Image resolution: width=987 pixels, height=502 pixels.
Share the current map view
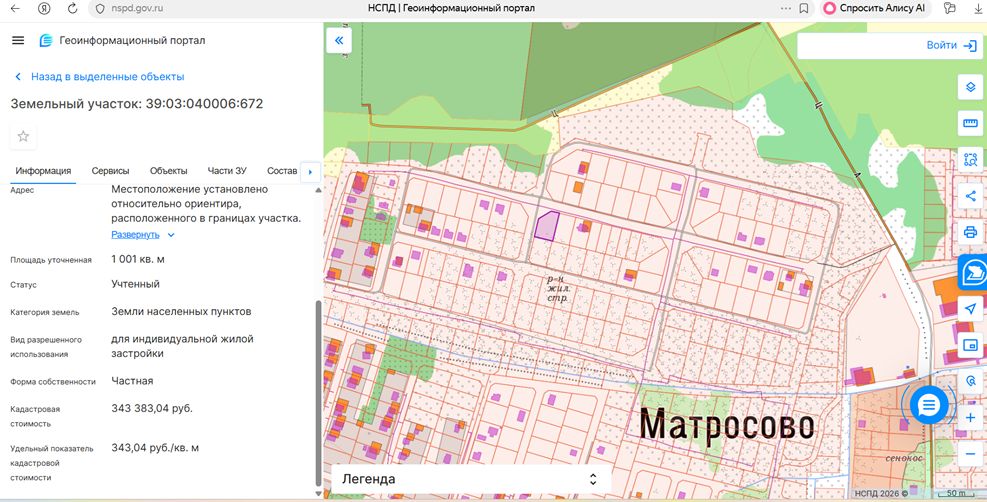(969, 196)
